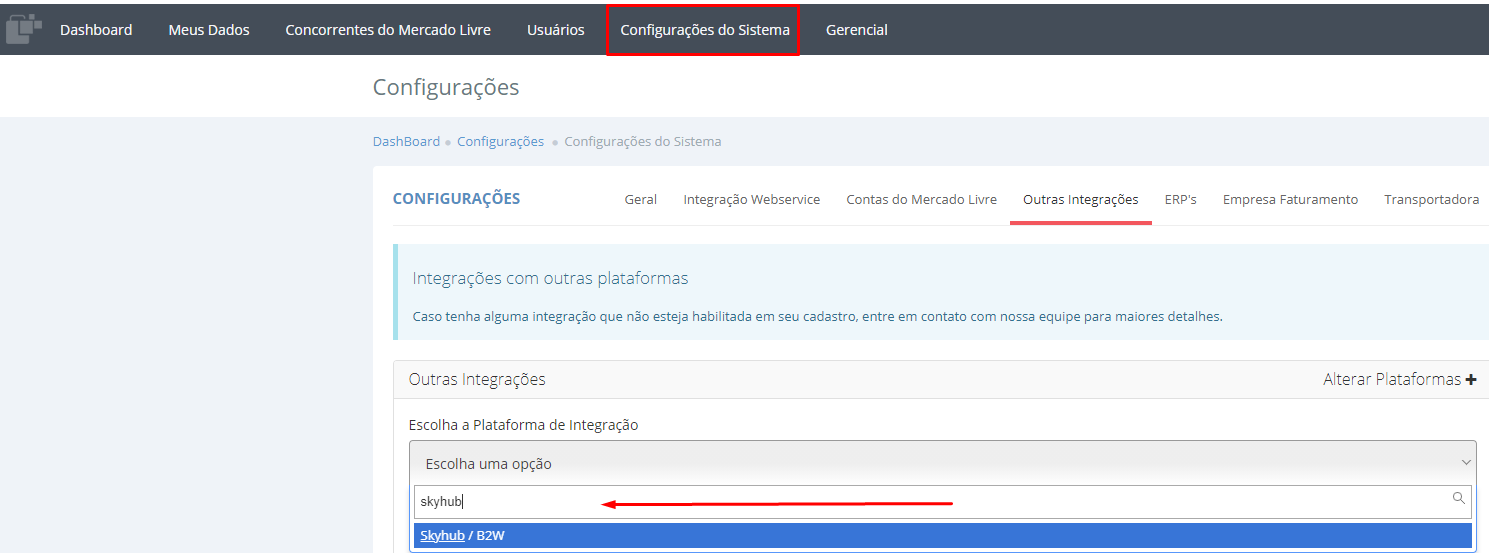
Task: Click Escolha a Plataforma de Integração label
Action: click(x=523, y=425)
